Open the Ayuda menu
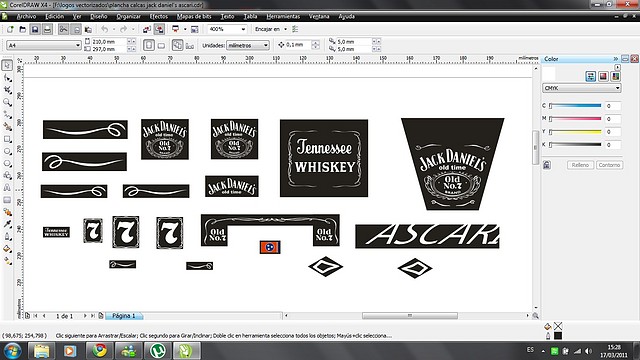Screen dimensions: 640x360 point(346,16)
